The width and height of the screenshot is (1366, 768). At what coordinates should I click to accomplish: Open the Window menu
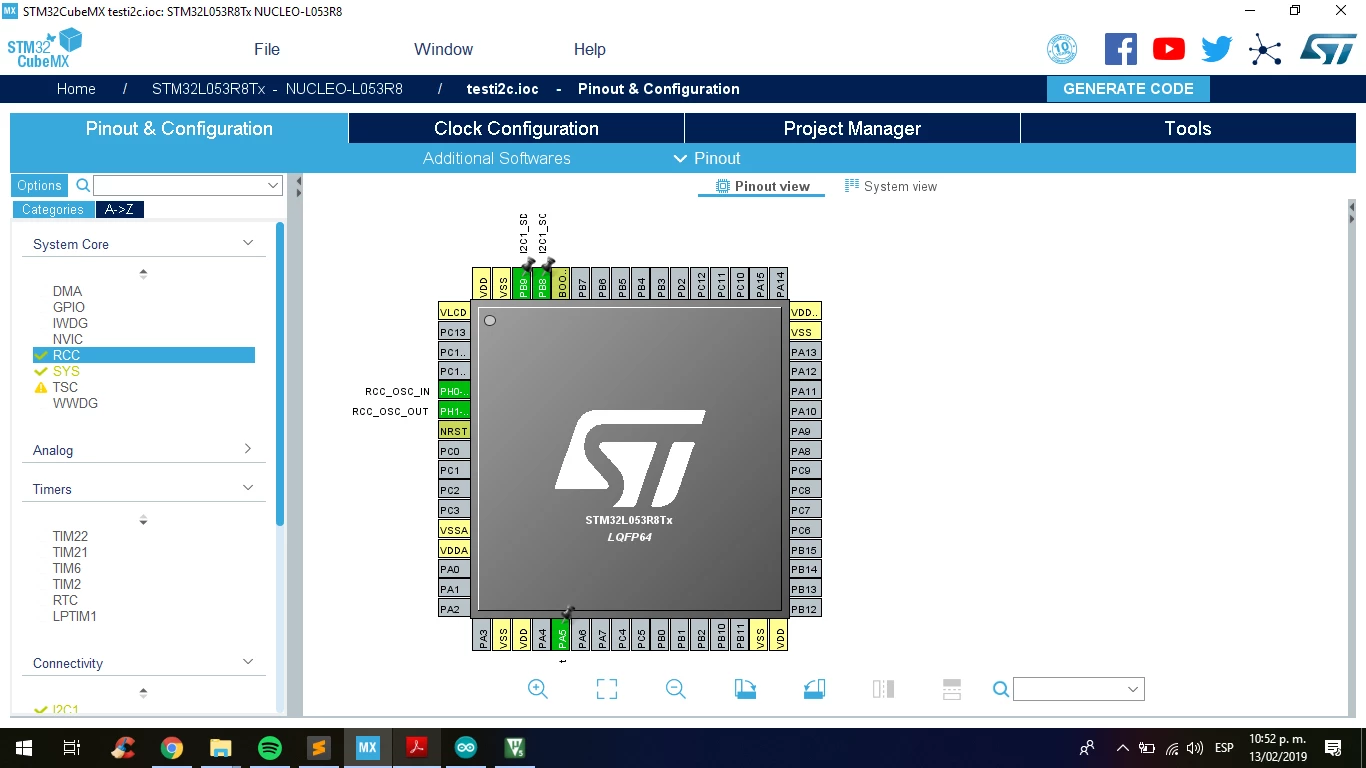pos(444,49)
